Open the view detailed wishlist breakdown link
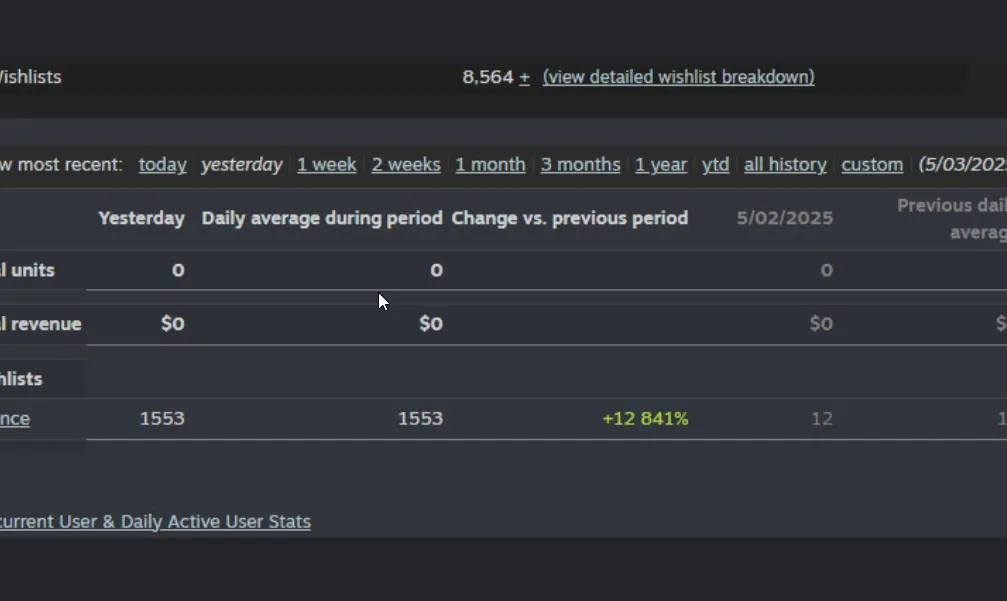The width and height of the screenshot is (1007, 601). click(678, 77)
